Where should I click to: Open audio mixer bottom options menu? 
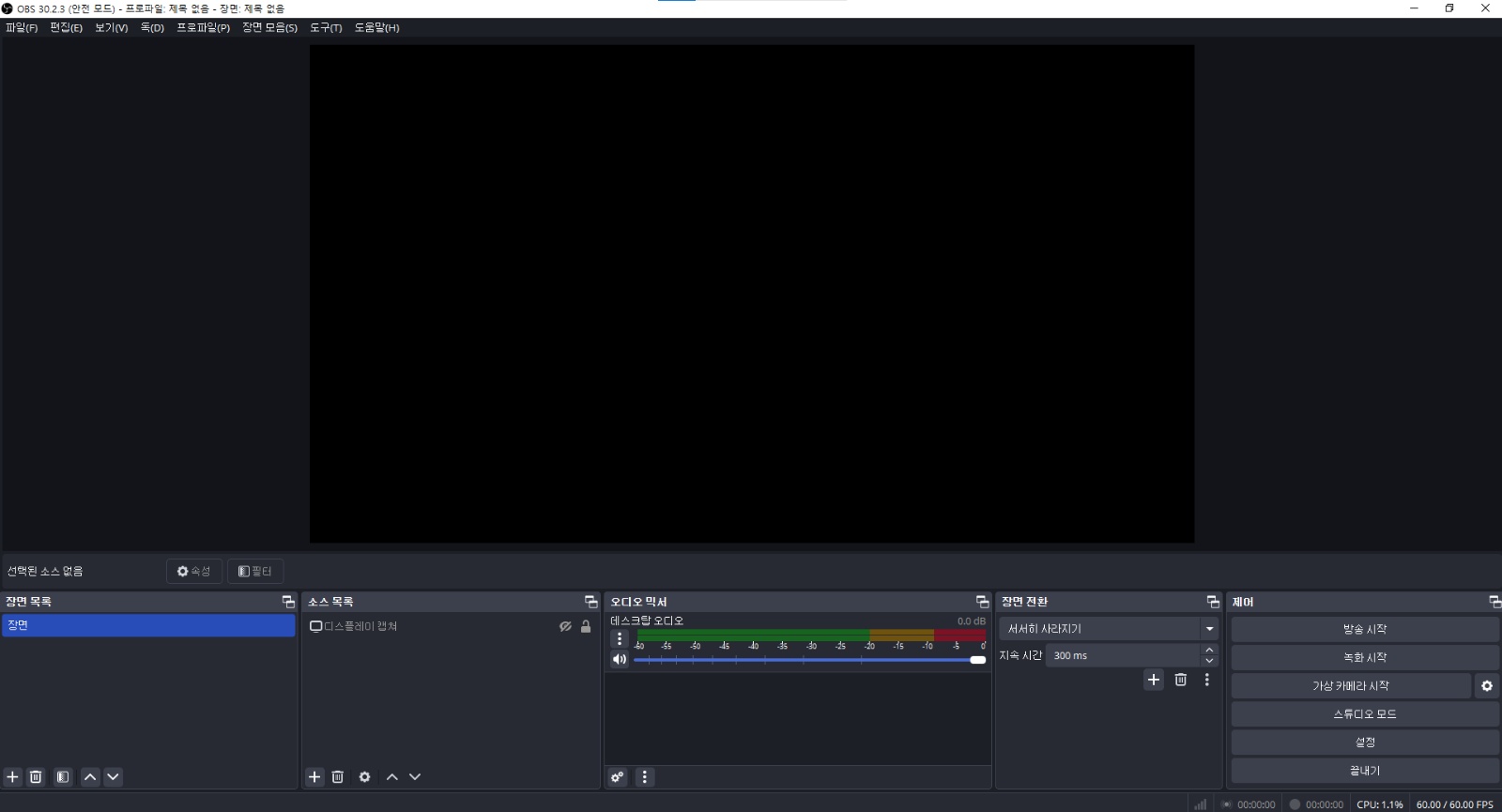click(x=644, y=777)
